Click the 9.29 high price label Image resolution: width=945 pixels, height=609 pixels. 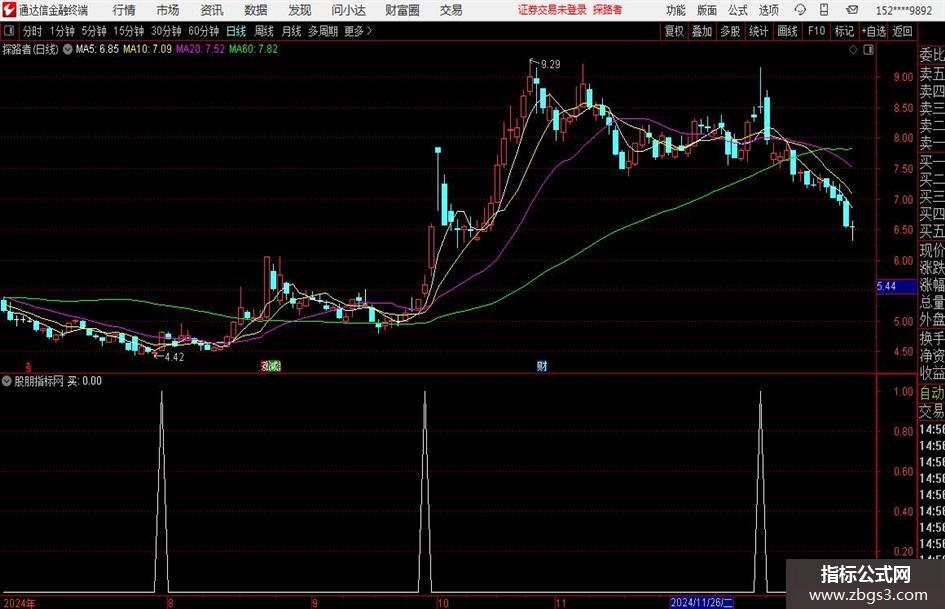click(550, 65)
